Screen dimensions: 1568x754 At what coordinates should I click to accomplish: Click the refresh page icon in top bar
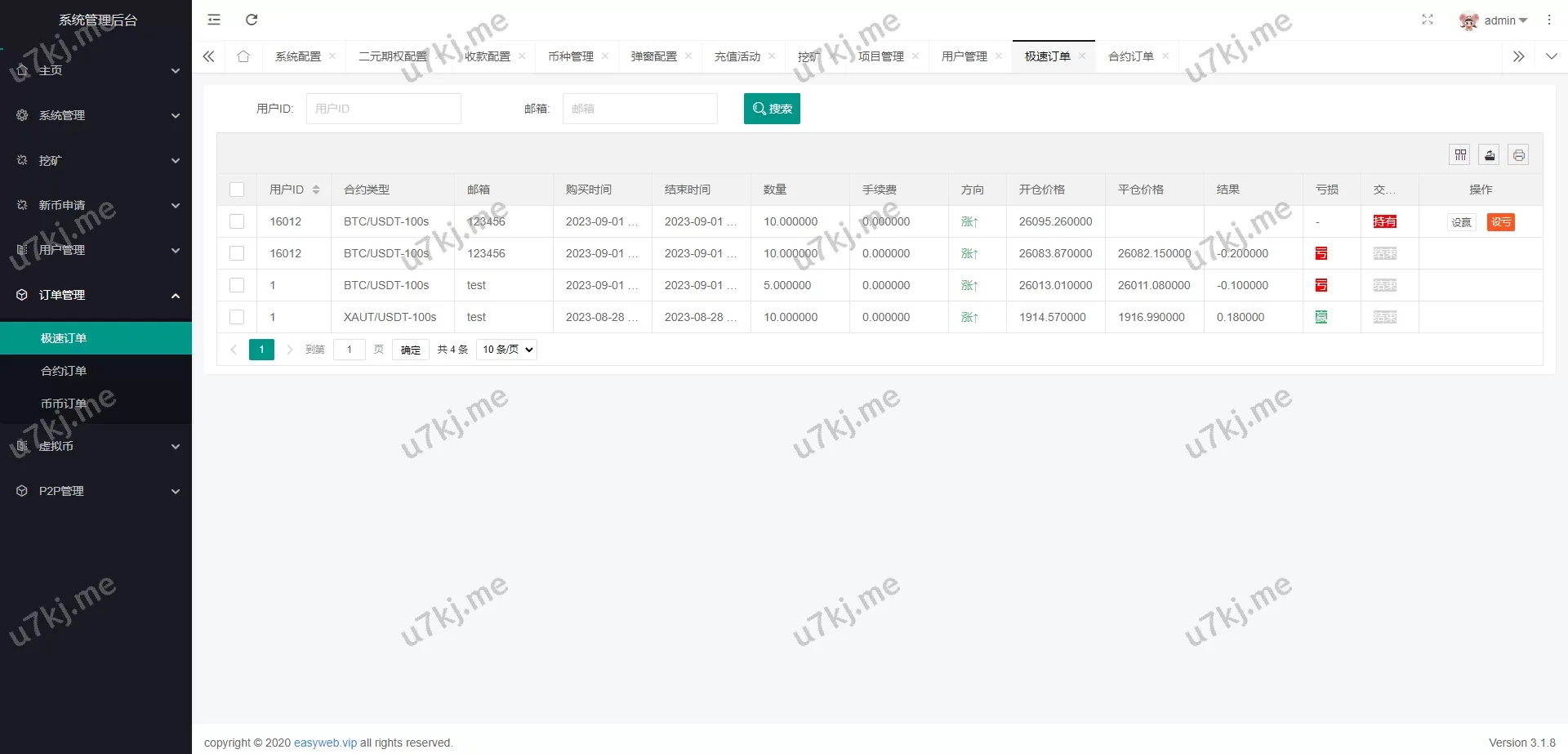(x=252, y=20)
